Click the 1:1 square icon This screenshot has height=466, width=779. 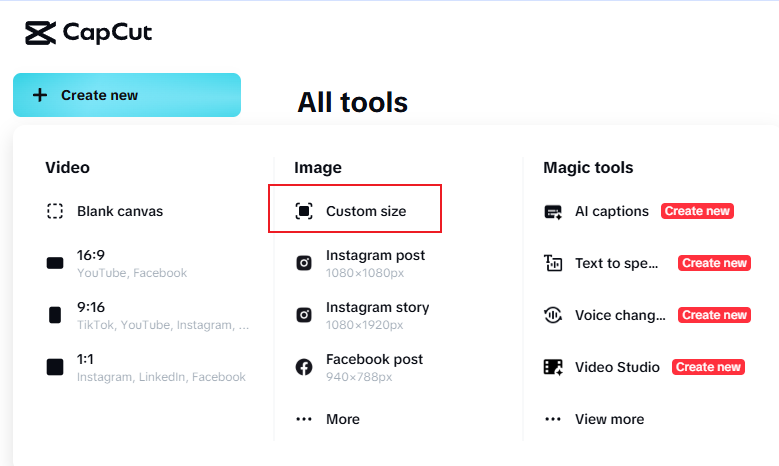[55, 367]
